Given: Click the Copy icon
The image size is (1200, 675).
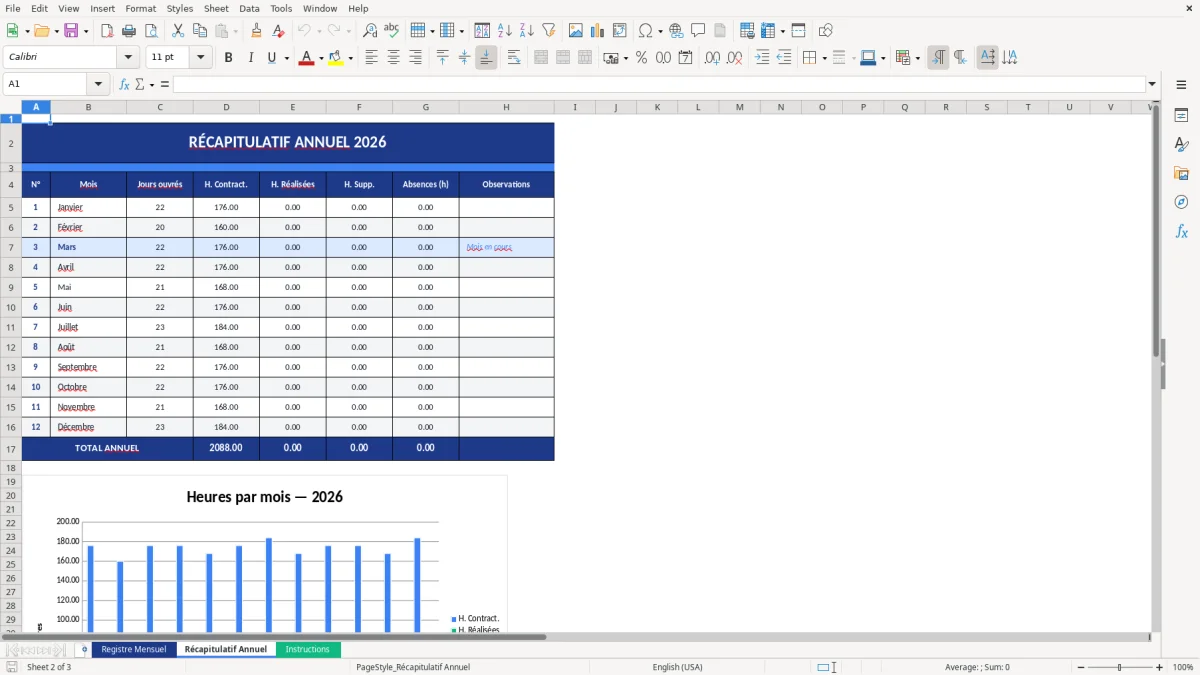Looking at the screenshot, I should (200, 31).
